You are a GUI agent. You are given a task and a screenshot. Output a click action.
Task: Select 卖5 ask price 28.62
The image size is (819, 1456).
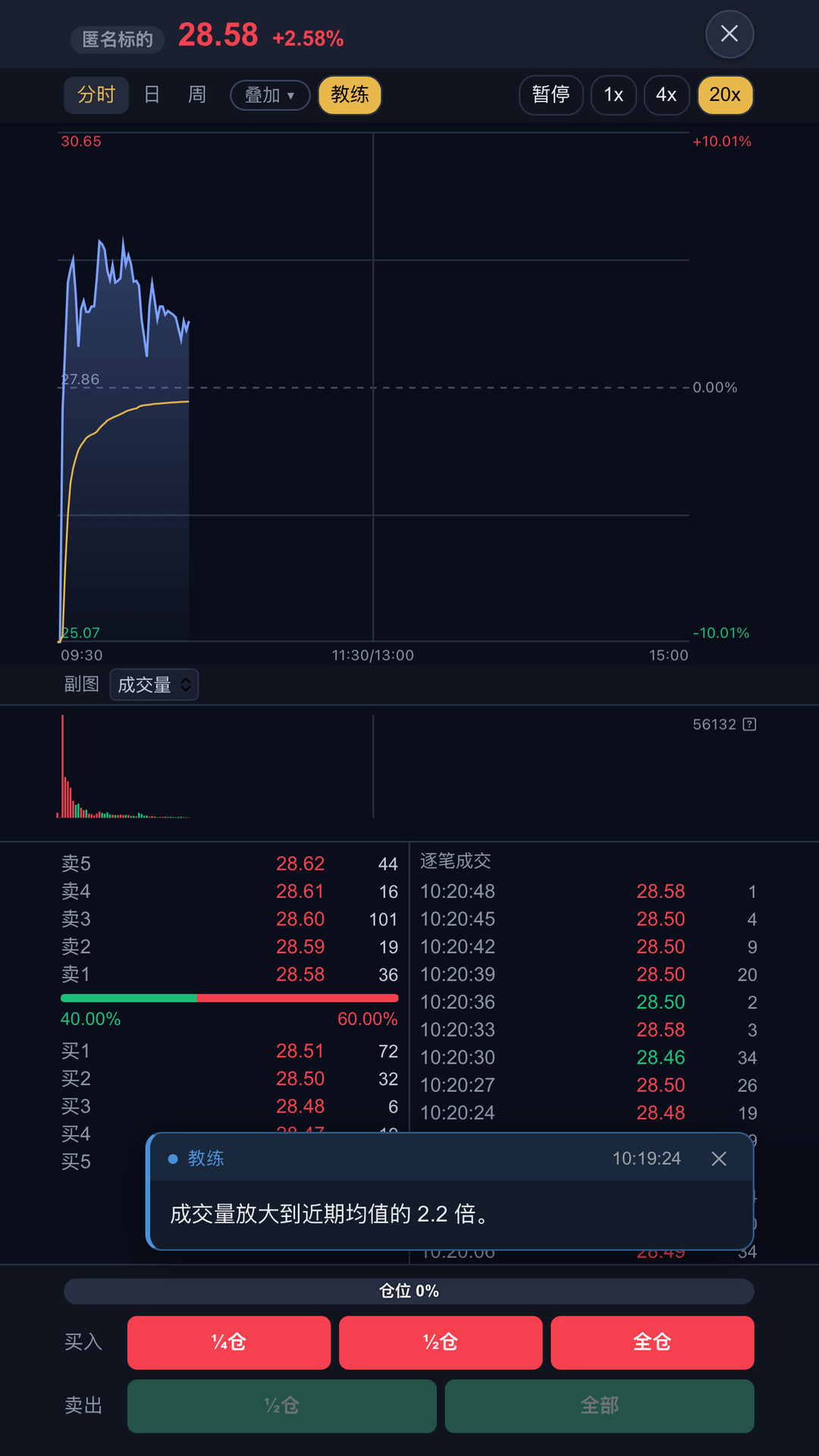(229, 864)
